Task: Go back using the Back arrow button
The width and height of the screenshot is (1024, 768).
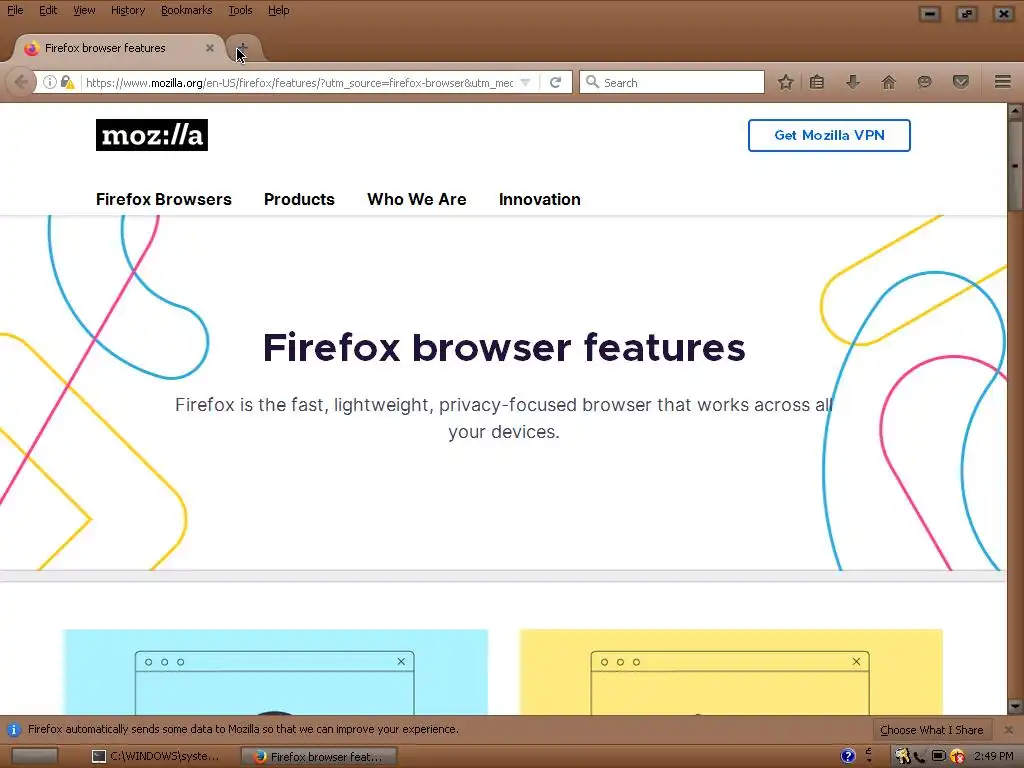Action: 20,82
